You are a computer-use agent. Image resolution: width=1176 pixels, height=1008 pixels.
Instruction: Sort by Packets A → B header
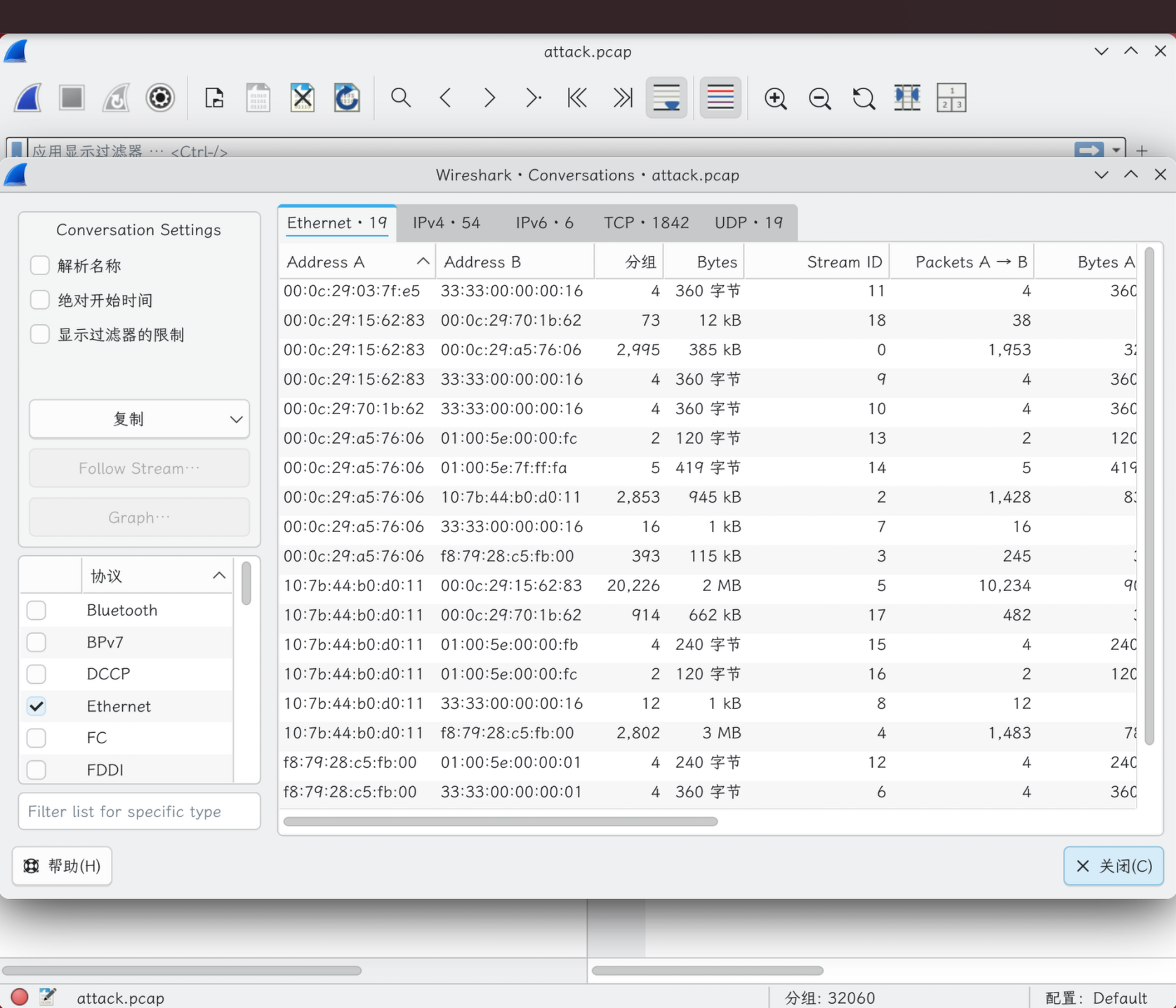click(962, 262)
